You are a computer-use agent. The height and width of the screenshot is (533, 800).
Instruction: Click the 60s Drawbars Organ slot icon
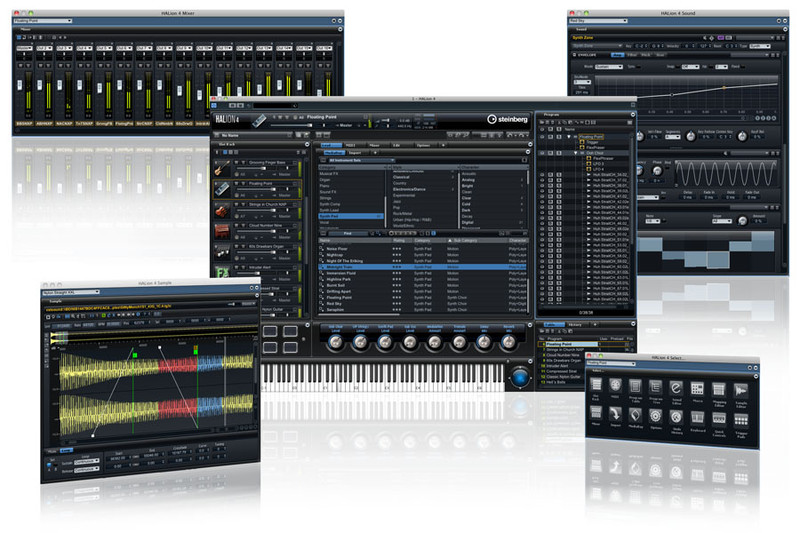tap(223, 253)
